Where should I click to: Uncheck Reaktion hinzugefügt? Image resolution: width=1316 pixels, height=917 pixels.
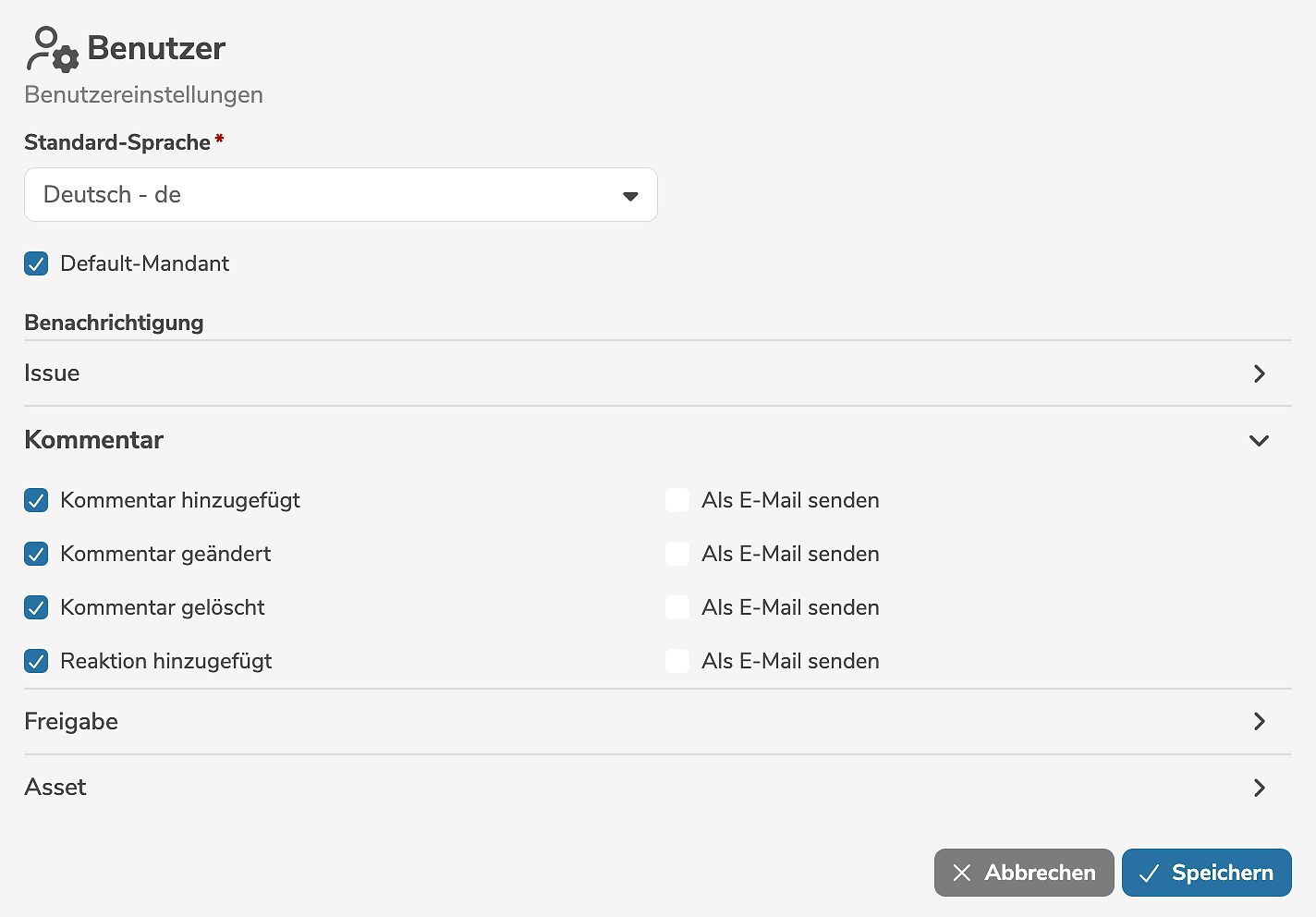click(x=36, y=662)
